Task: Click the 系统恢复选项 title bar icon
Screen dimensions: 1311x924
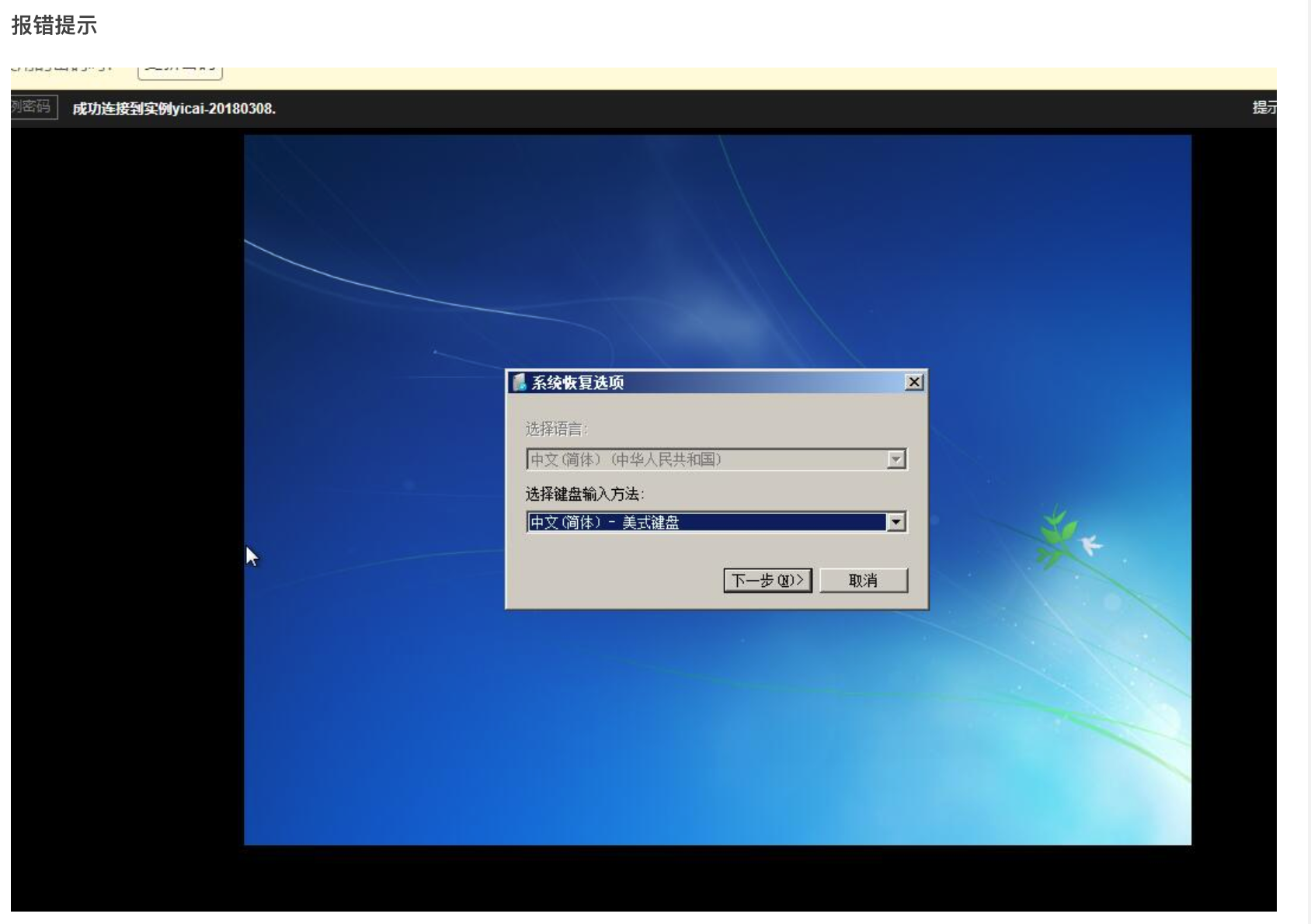Action: [519, 382]
